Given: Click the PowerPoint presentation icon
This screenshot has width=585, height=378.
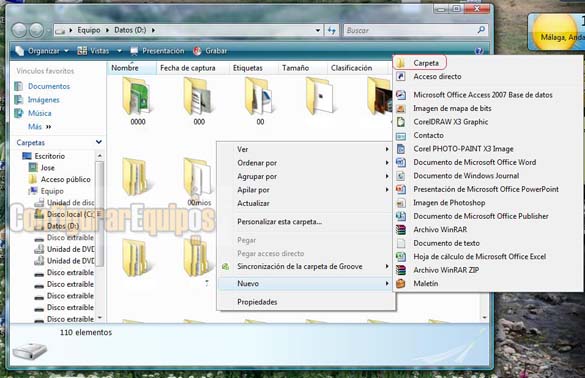Looking at the screenshot, I should 401,189.
